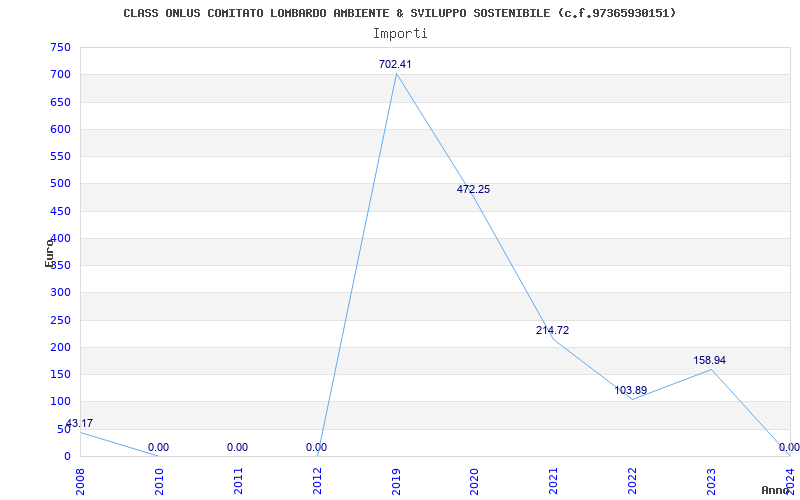The width and height of the screenshot is (800, 500).
Task: Click the 350 tick label on y-axis
Action: pos(60,265)
